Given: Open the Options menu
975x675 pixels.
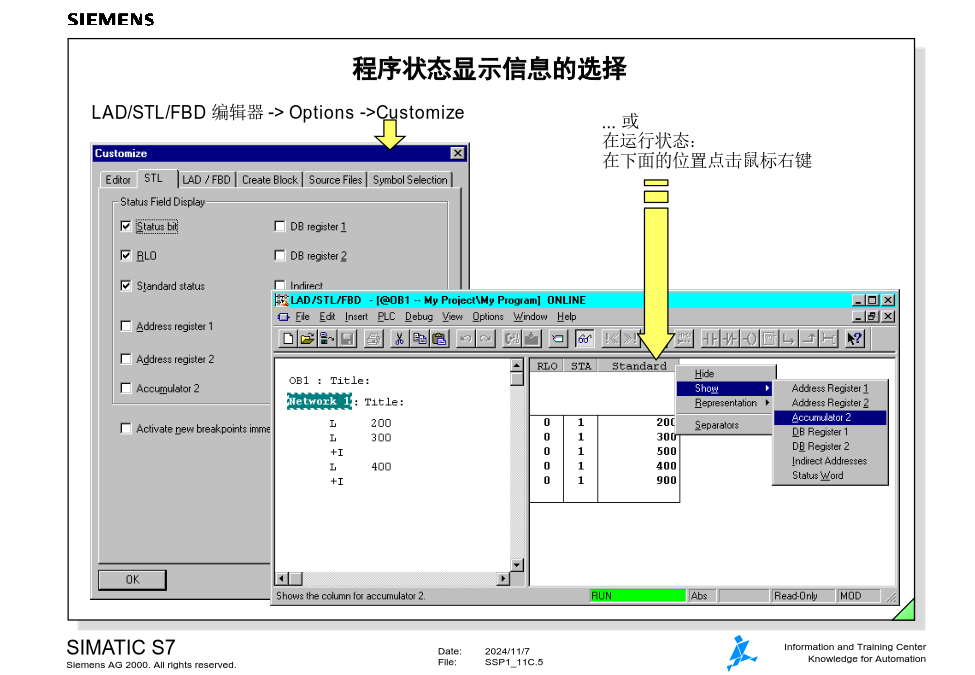Looking at the screenshot, I should click(488, 317).
